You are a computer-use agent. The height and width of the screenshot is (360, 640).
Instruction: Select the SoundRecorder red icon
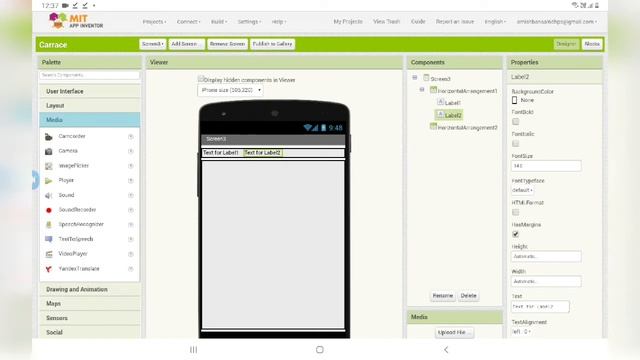[49, 210]
